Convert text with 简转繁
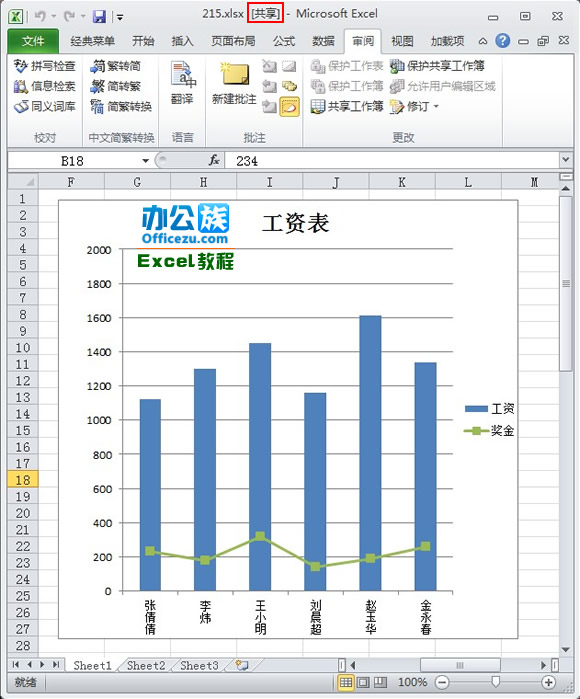The height and width of the screenshot is (699, 580). [x=115, y=86]
